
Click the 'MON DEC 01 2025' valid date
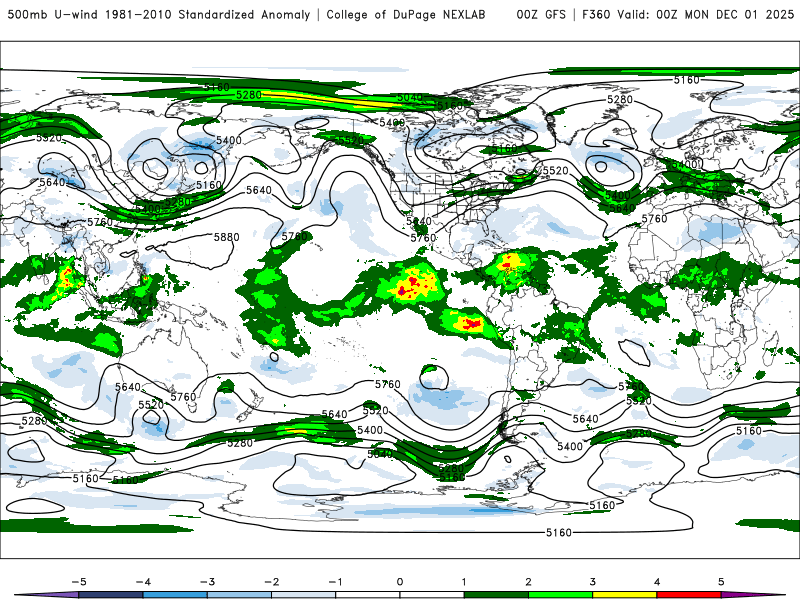pos(739,14)
